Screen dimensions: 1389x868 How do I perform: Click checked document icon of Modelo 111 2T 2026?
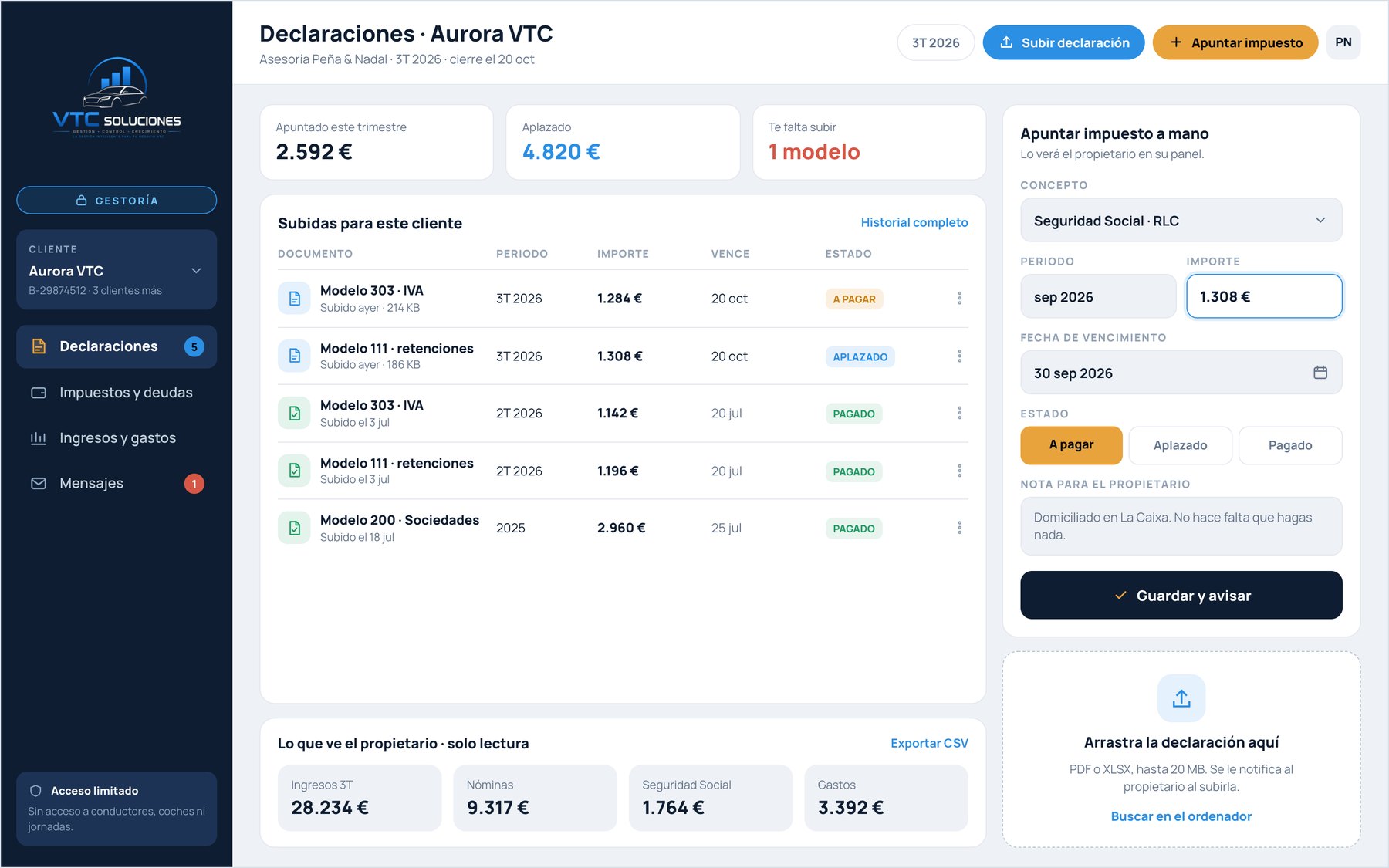(x=294, y=471)
